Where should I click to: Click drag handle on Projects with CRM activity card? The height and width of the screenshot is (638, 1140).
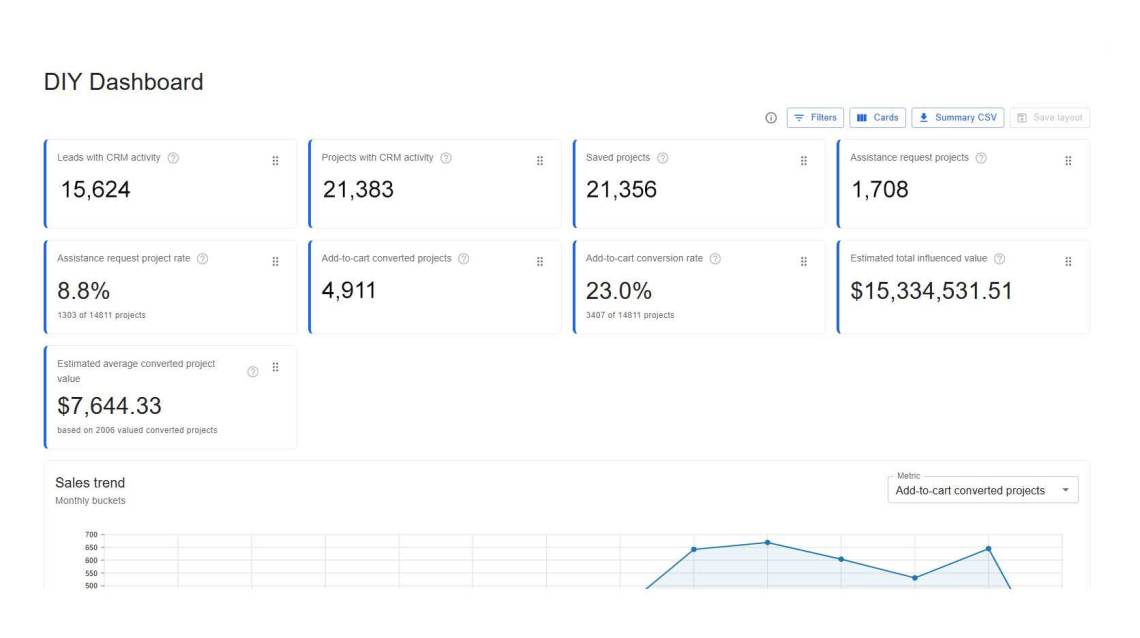coord(539,161)
